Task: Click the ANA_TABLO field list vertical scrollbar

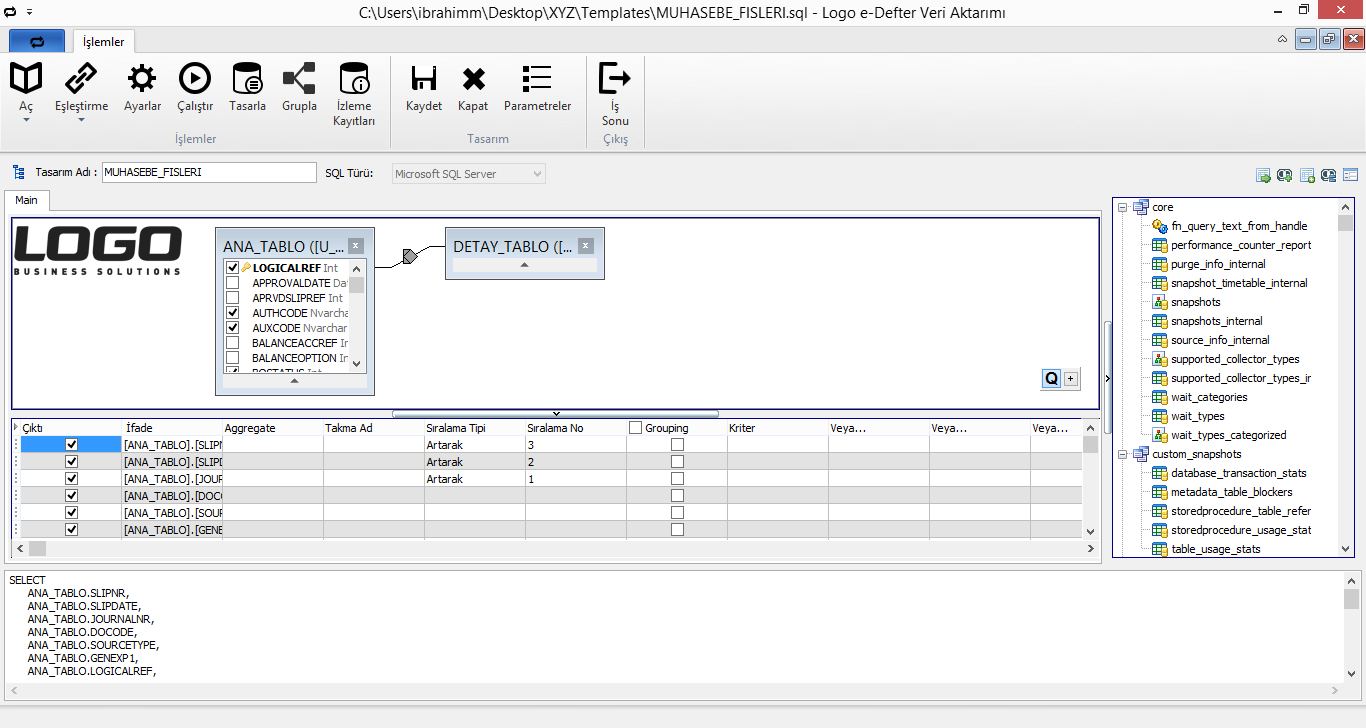Action: click(x=357, y=316)
